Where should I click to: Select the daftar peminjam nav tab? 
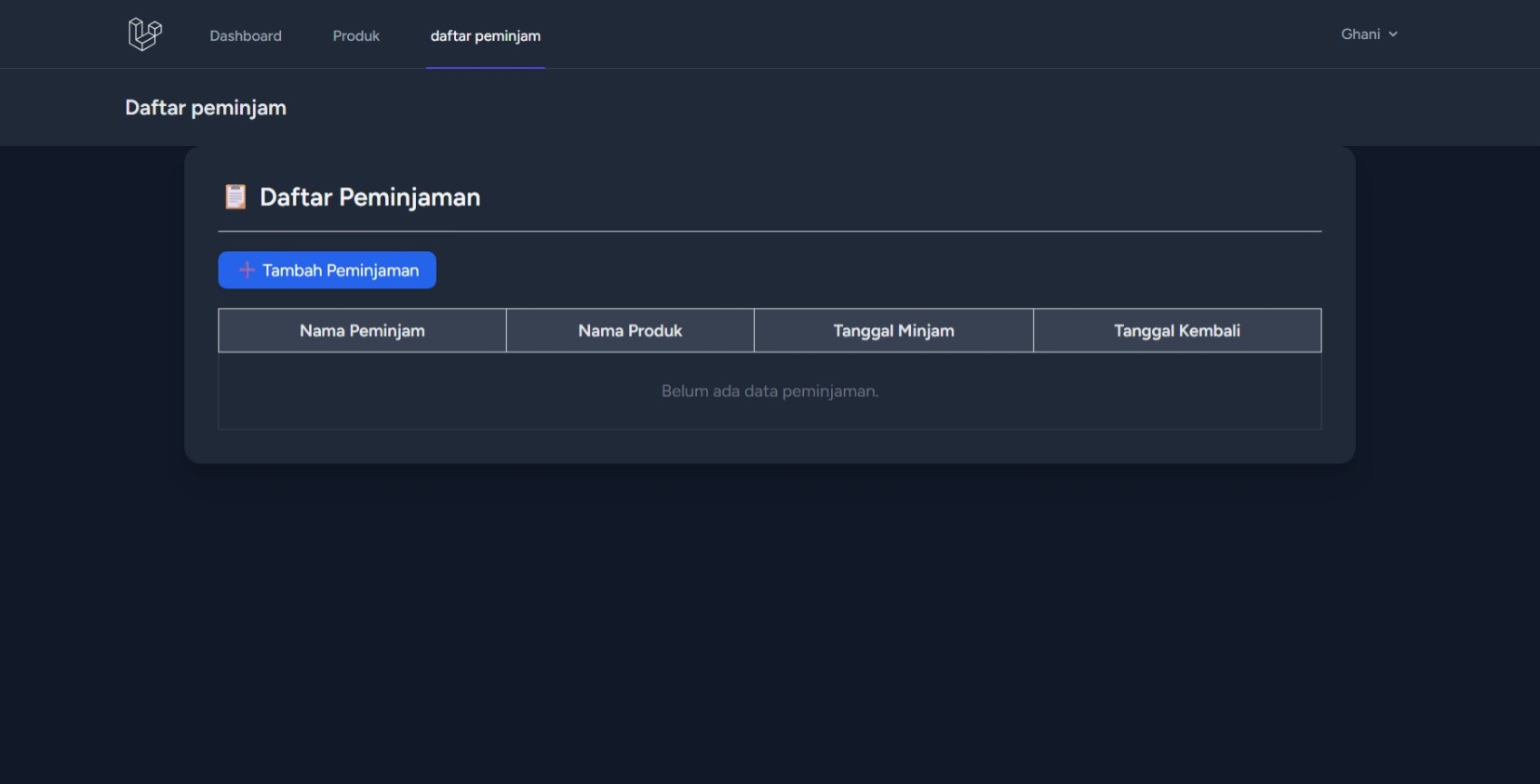[486, 35]
